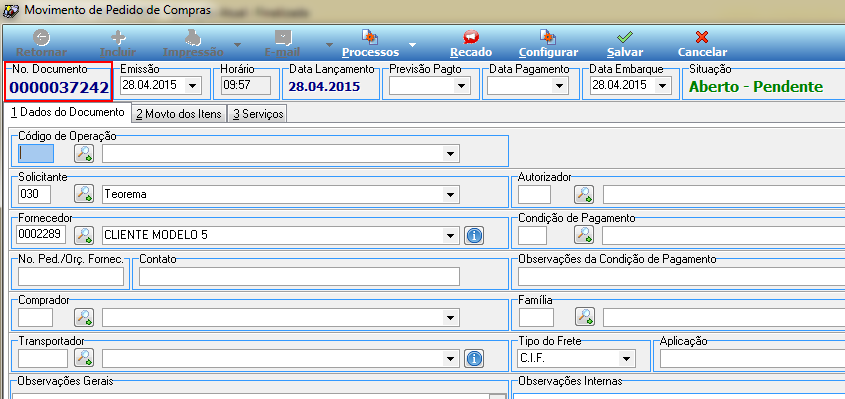Click the Solicitante code field 030
The height and width of the screenshot is (399, 845).
(34, 194)
